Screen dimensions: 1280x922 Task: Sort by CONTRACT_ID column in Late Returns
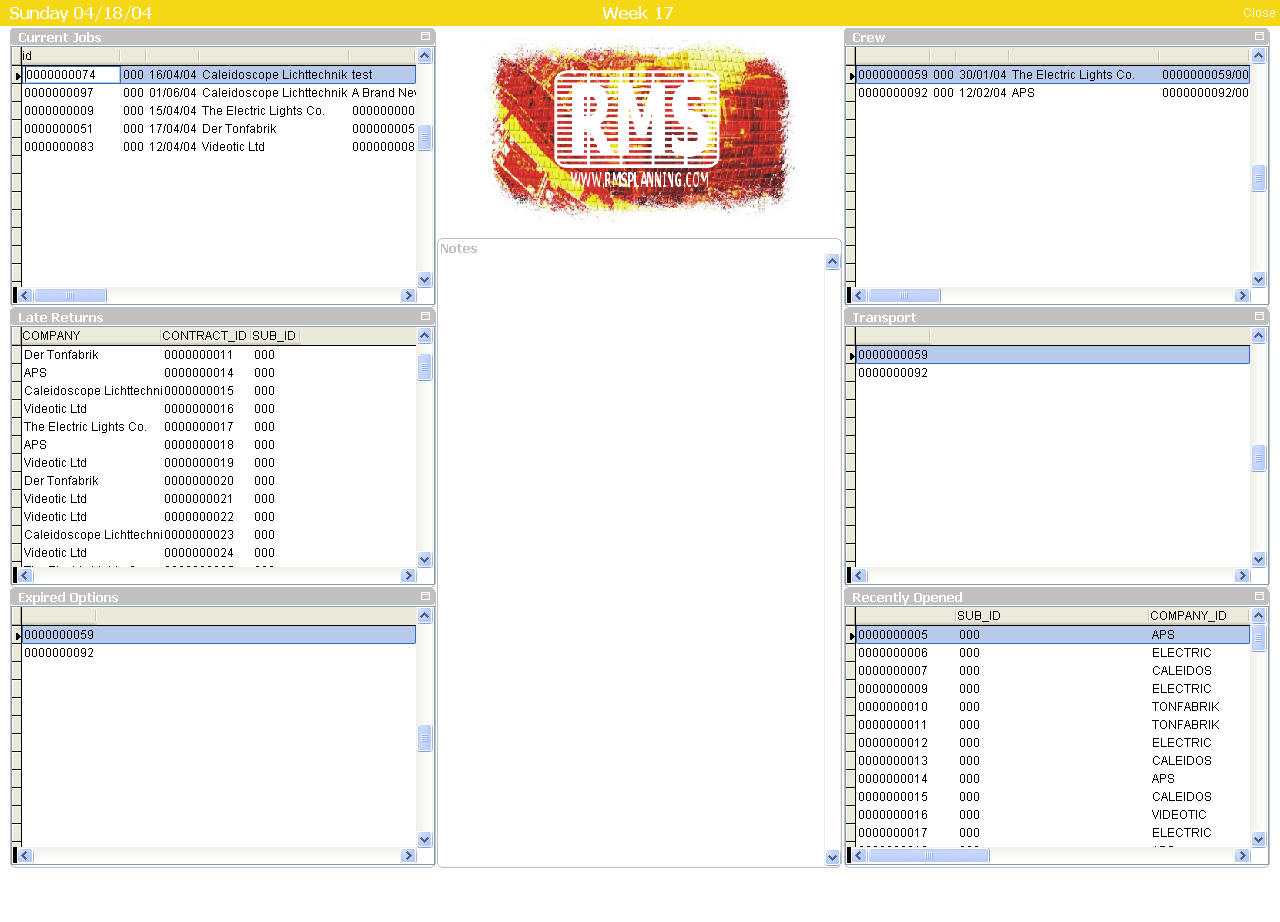pos(205,336)
